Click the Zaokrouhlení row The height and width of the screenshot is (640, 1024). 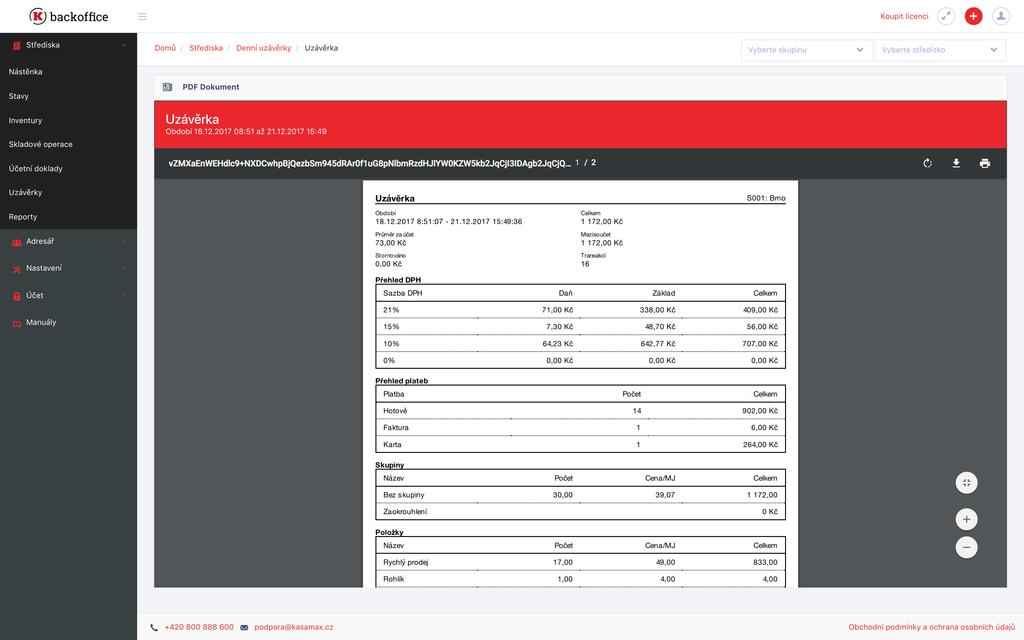[581, 512]
